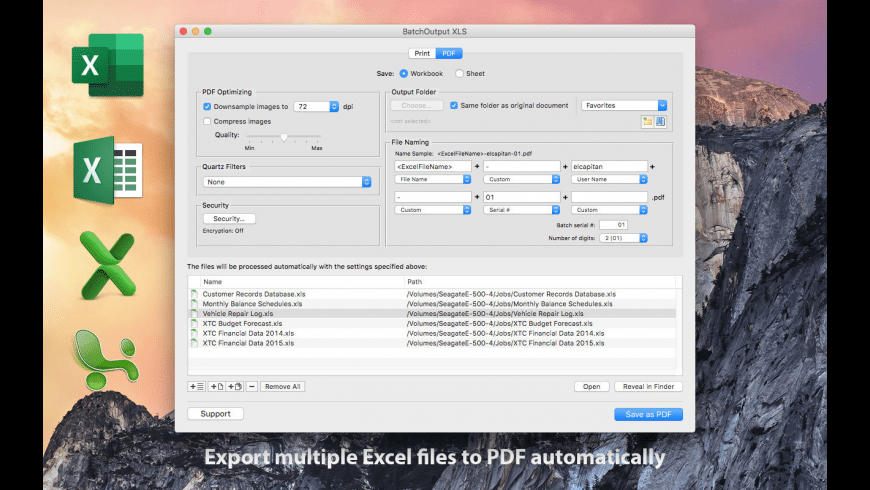Toggle Downsample images checkbox

(x=207, y=106)
